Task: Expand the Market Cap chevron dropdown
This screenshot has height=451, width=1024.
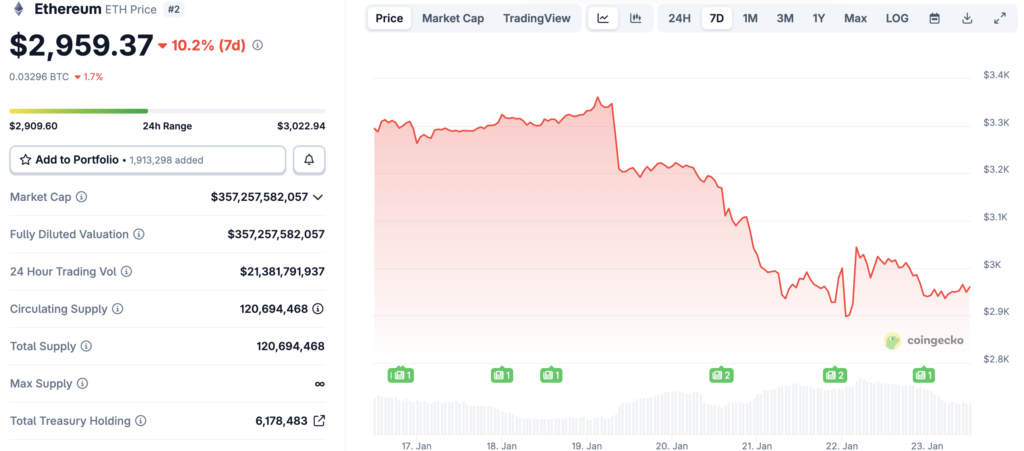Action: 318,197
